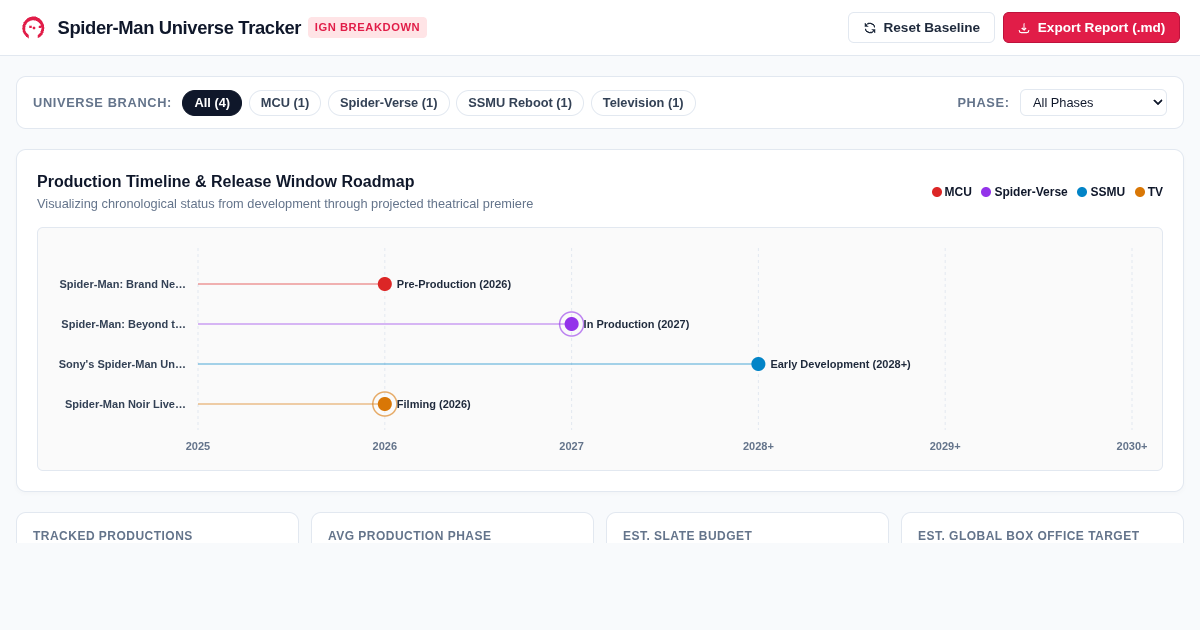
Task: Filter by MCU (1) branch
Action: pos(285,103)
